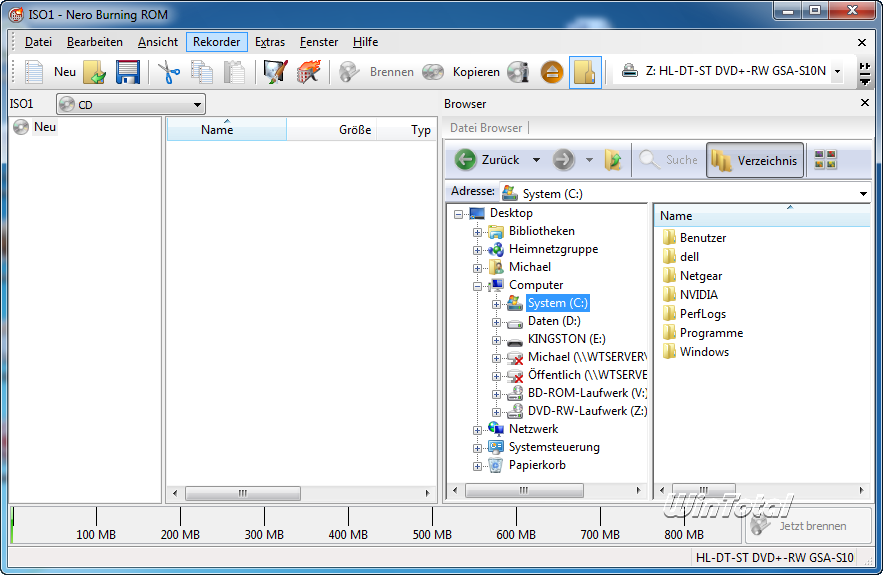Expand the Heimnetzgruppe node
883x575 pixels.
[477, 250]
